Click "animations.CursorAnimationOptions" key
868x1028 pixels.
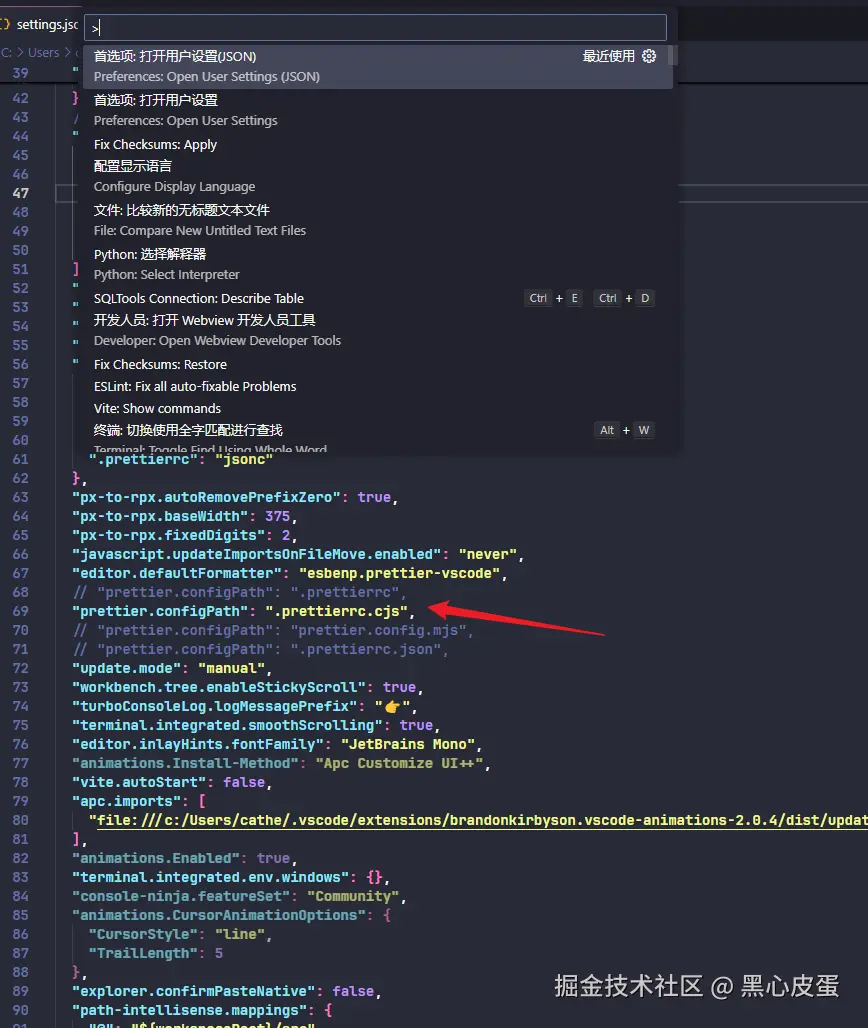point(219,915)
